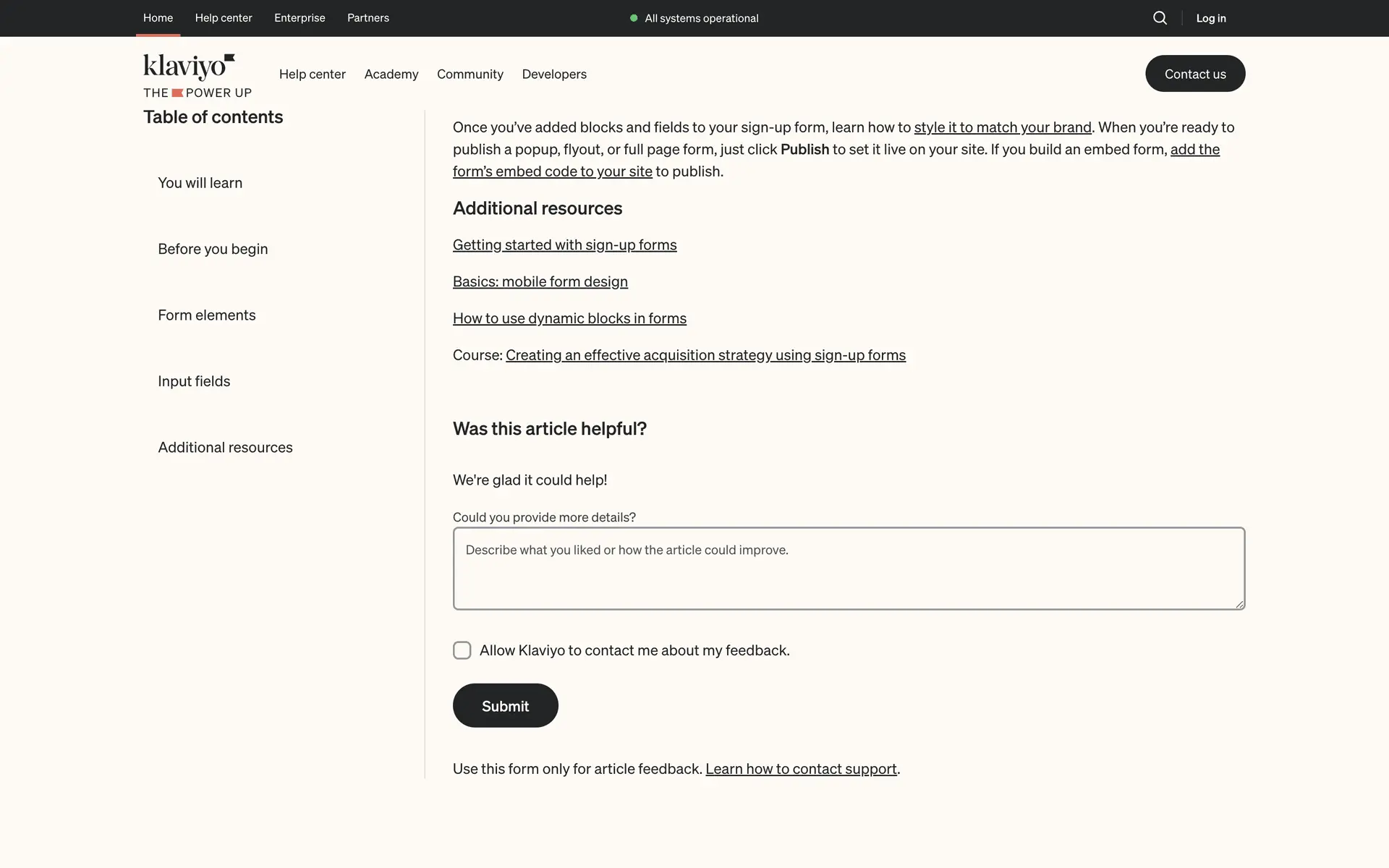The image size is (1389, 868).
Task: Open Community navigation item
Action: point(470,74)
